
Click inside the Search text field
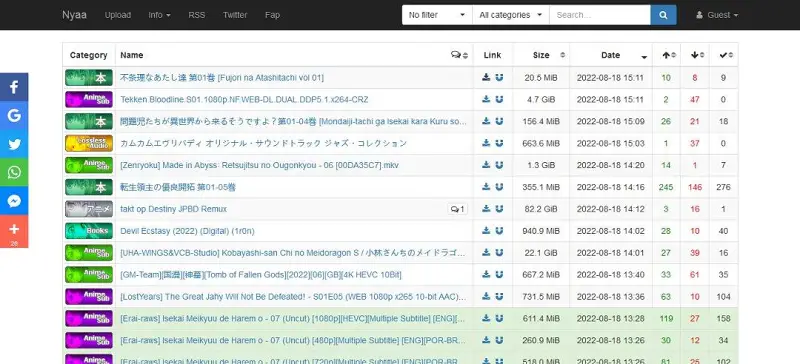[599, 15]
